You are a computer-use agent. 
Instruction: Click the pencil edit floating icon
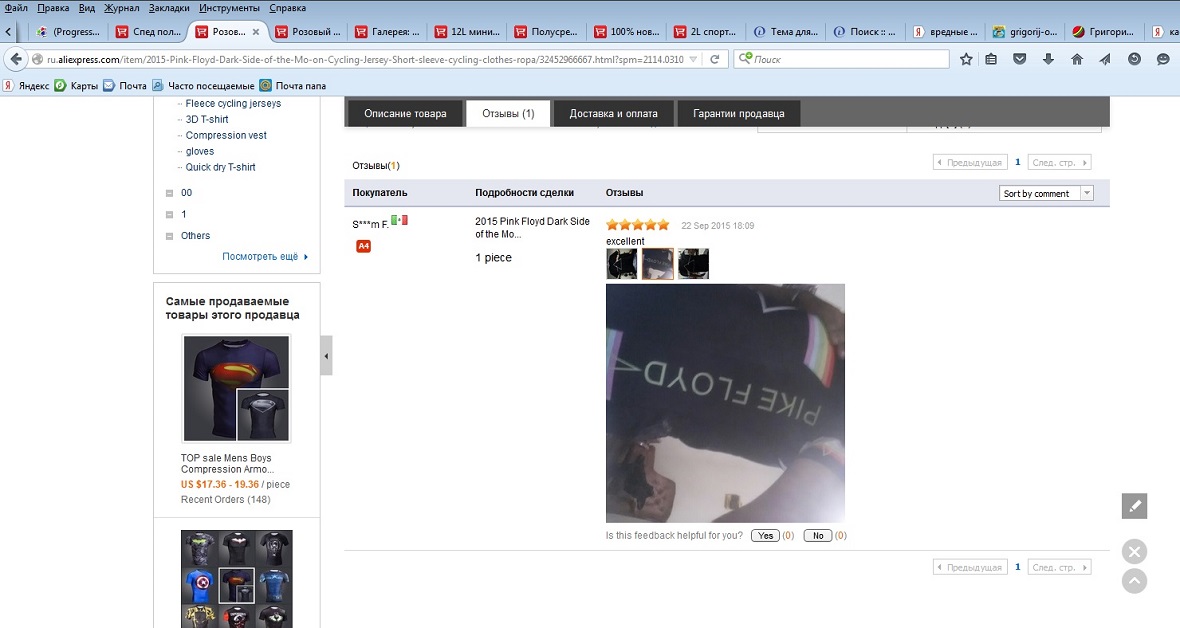pos(1134,506)
